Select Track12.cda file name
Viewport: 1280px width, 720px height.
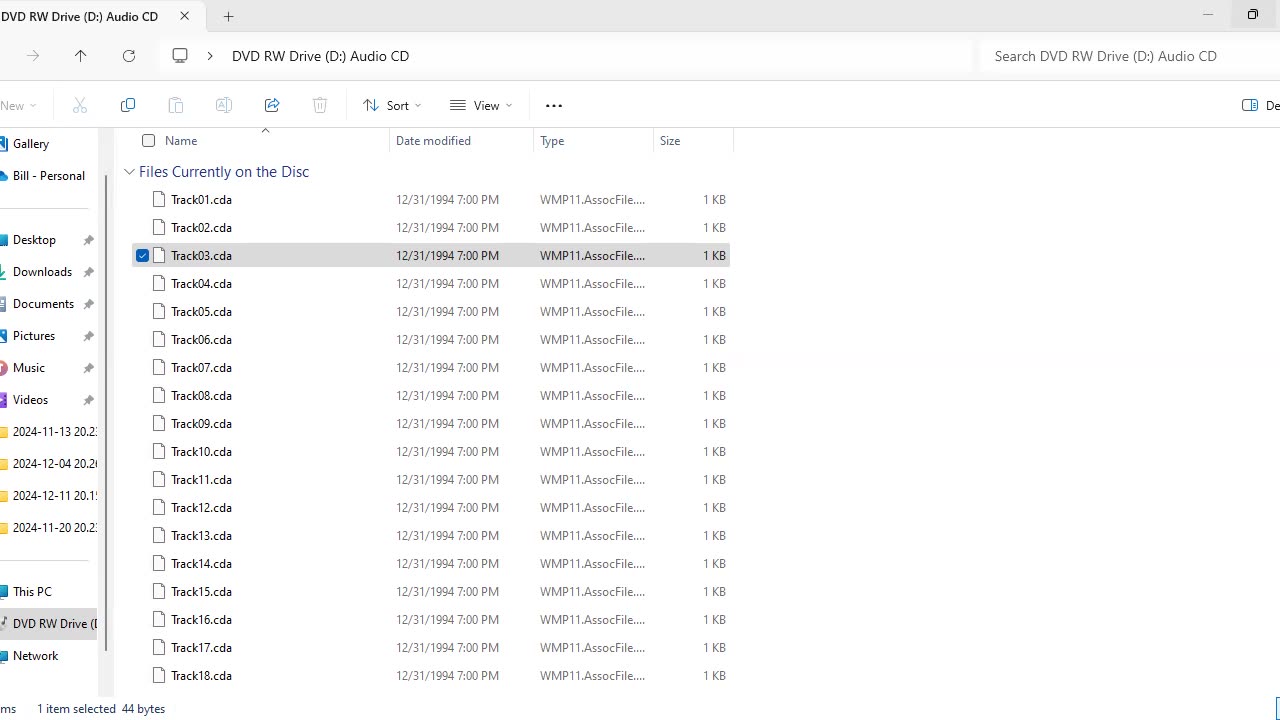tap(201, 508)
